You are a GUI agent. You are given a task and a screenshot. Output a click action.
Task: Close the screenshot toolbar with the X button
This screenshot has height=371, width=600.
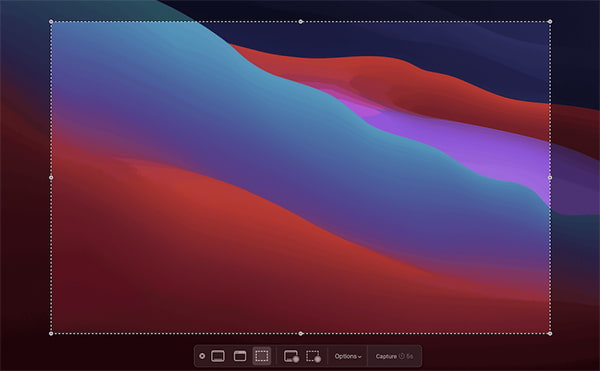click(202, 356)
